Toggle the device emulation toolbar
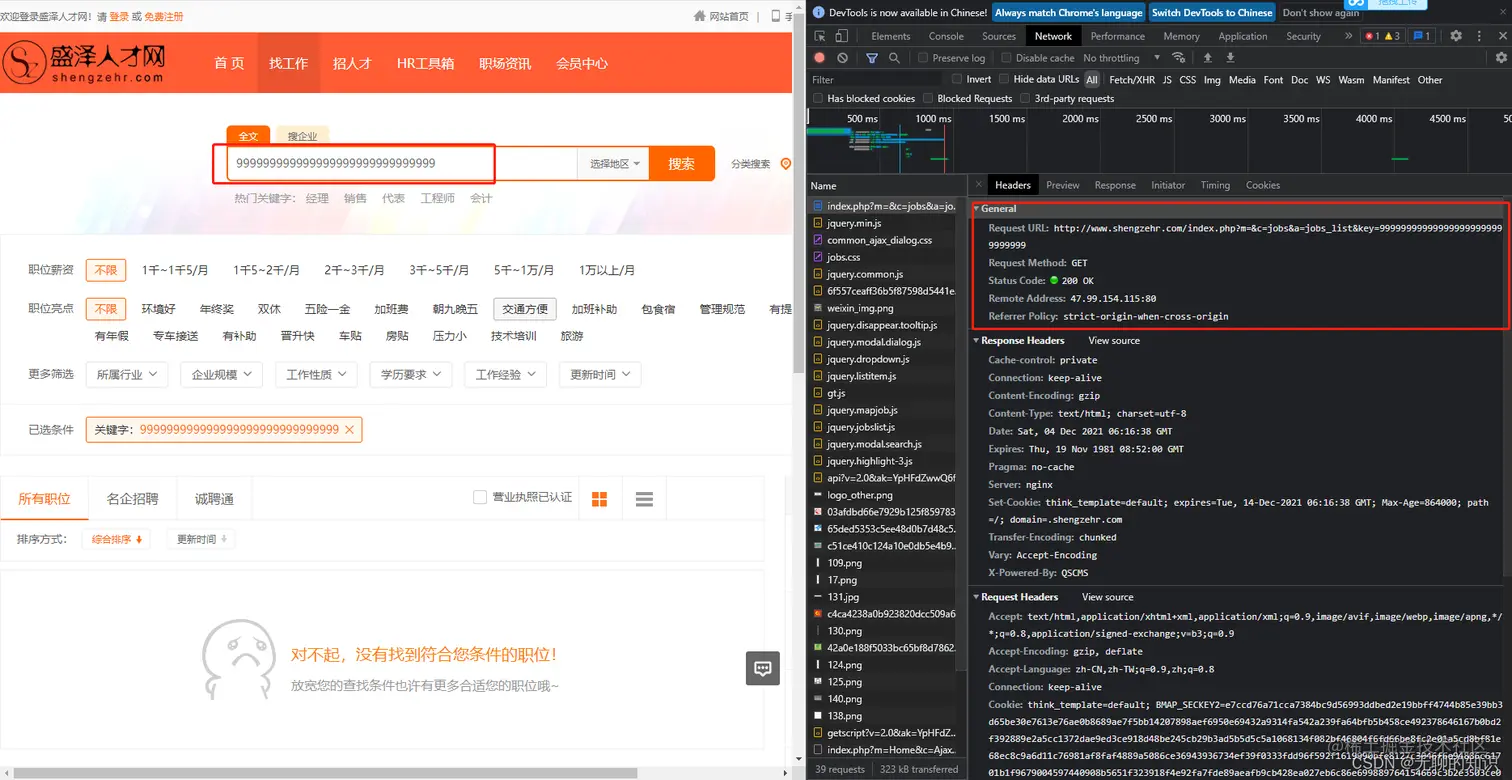Viewport: 1512px width, 780px height. [x=841, y=36]
